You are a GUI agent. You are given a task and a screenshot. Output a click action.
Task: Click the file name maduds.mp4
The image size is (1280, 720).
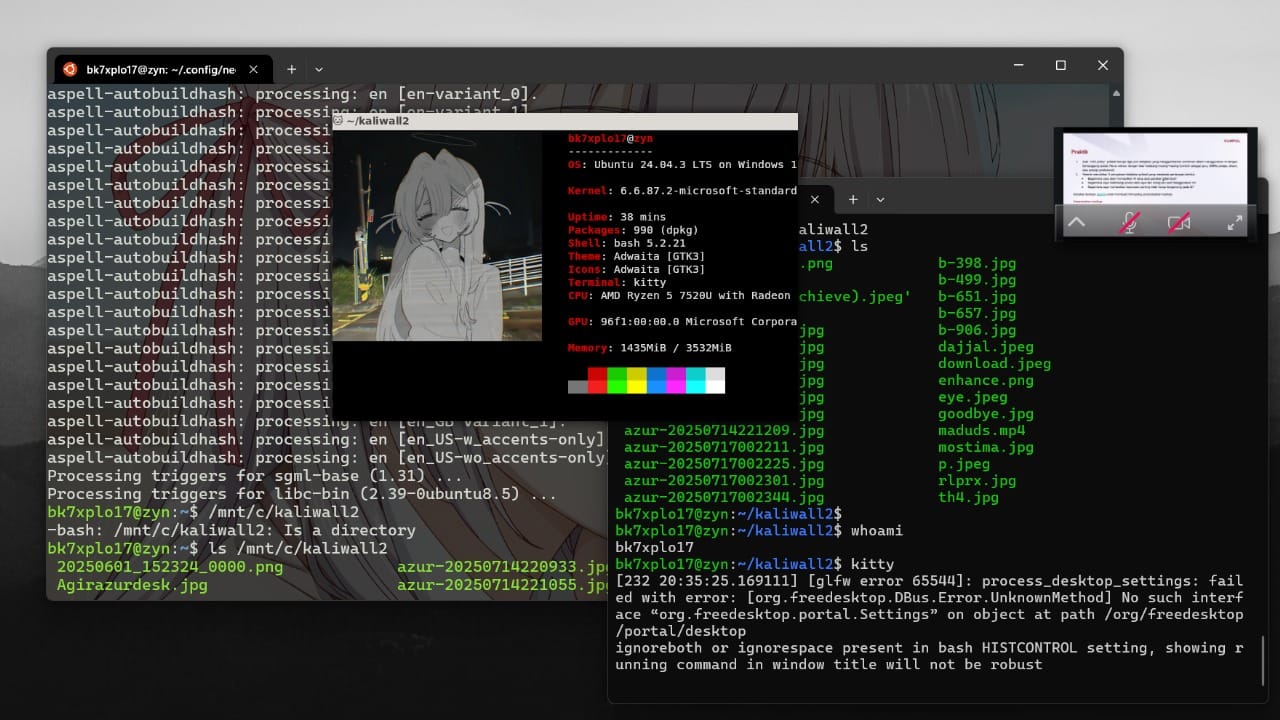coord(981,431)
